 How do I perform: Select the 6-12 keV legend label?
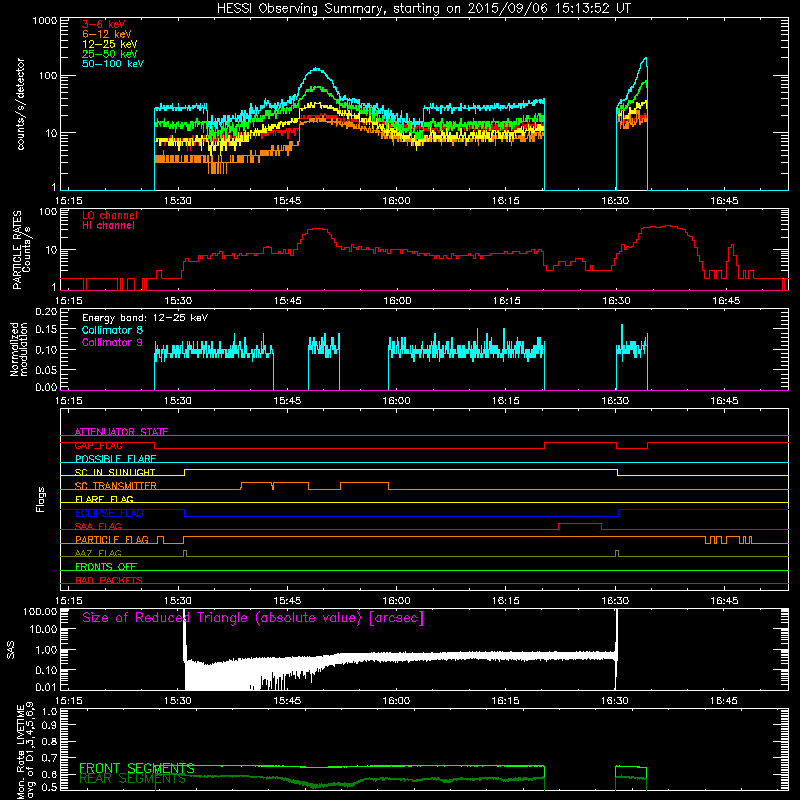pyautogui.click(x=106, y=34)
